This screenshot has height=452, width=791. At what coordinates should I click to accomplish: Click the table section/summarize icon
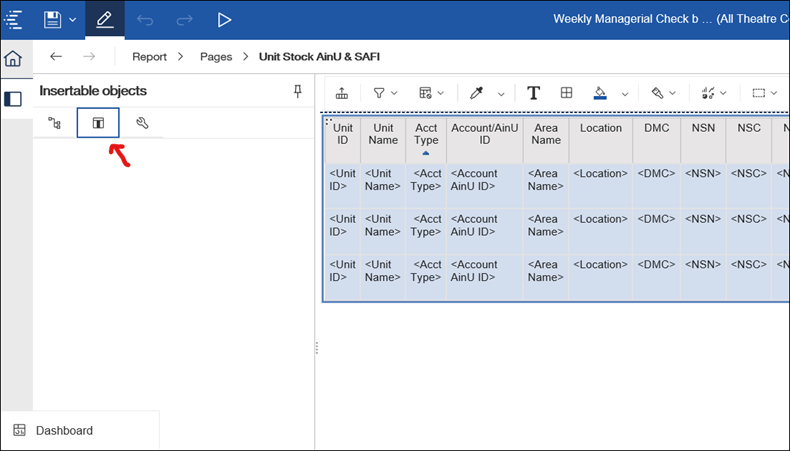coord(425,93)
